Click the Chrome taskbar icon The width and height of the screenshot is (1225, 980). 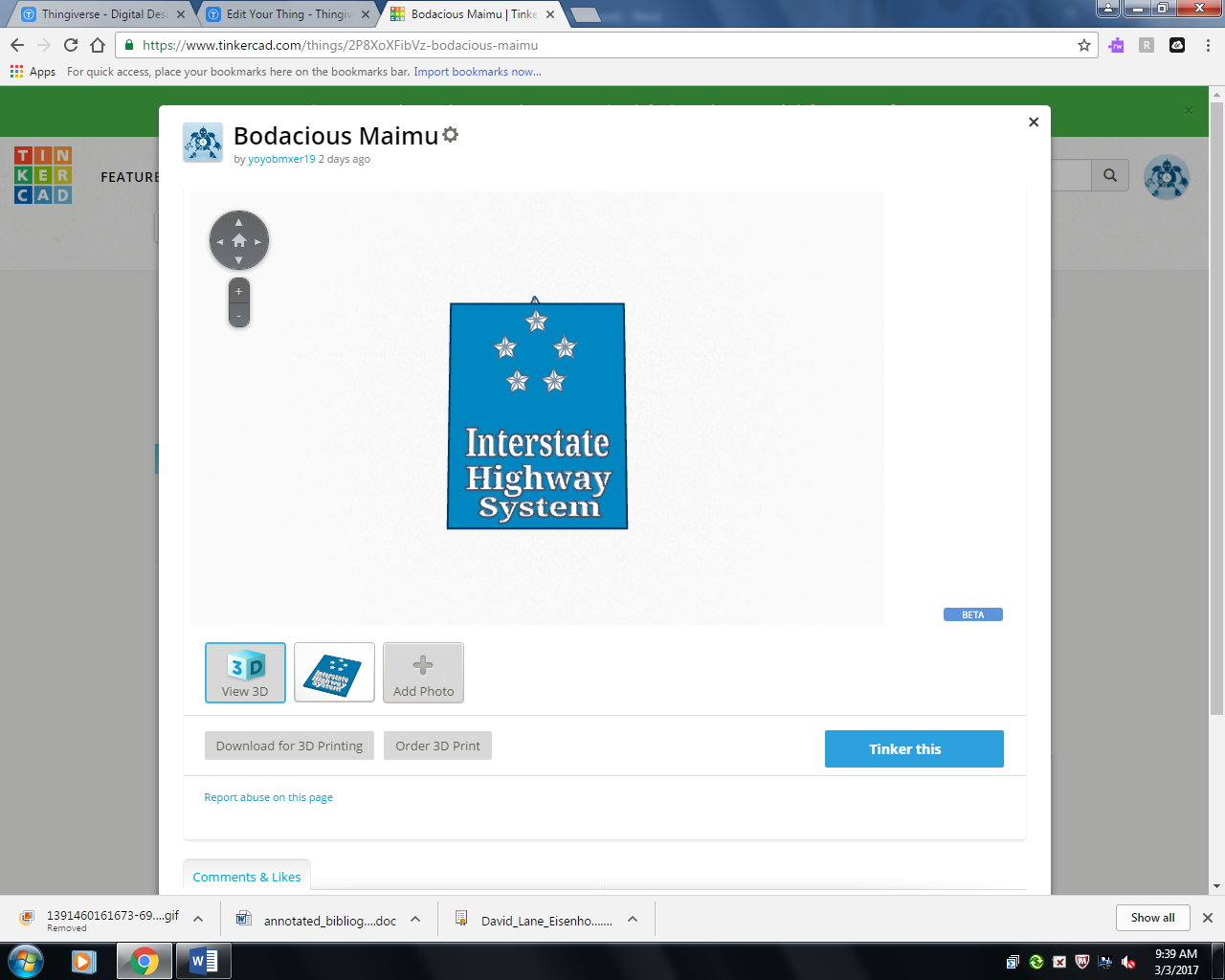[145, 961]
